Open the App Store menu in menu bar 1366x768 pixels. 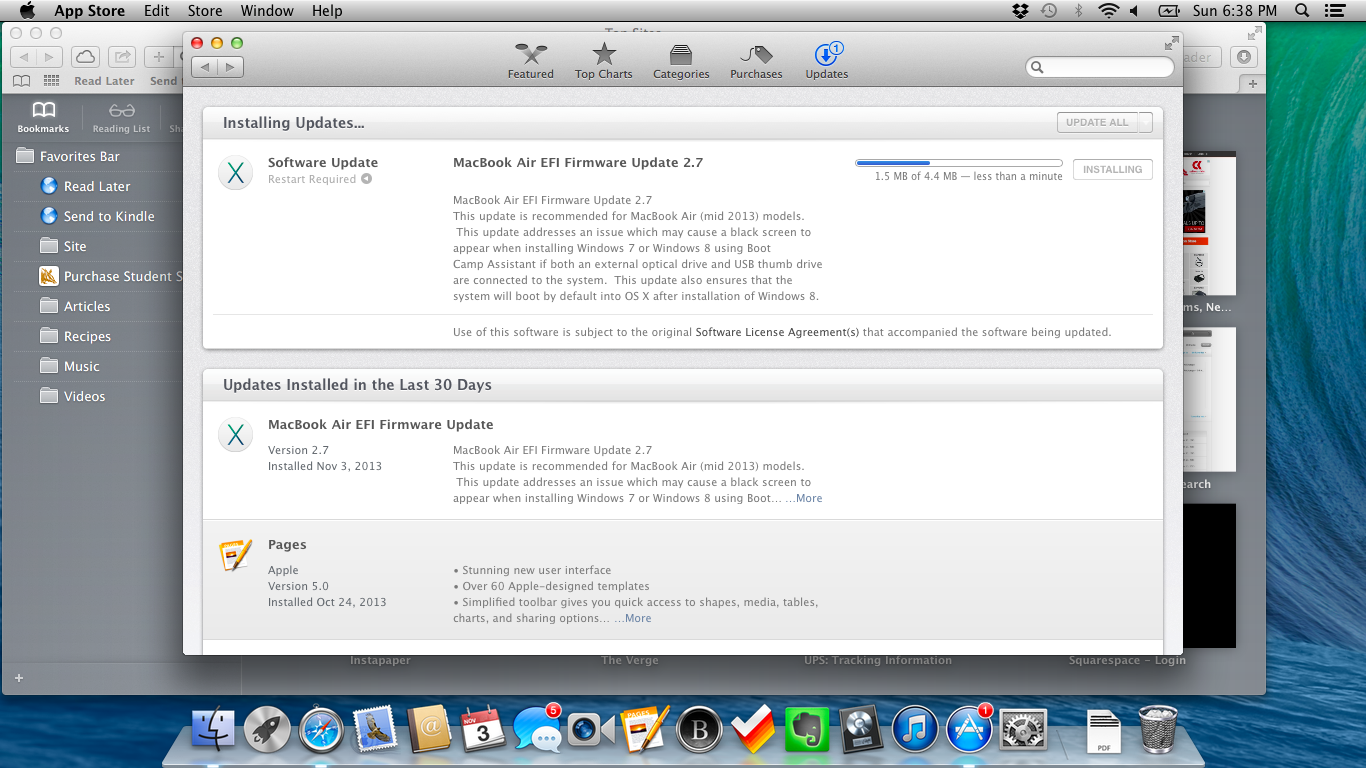tap(90, 11)
